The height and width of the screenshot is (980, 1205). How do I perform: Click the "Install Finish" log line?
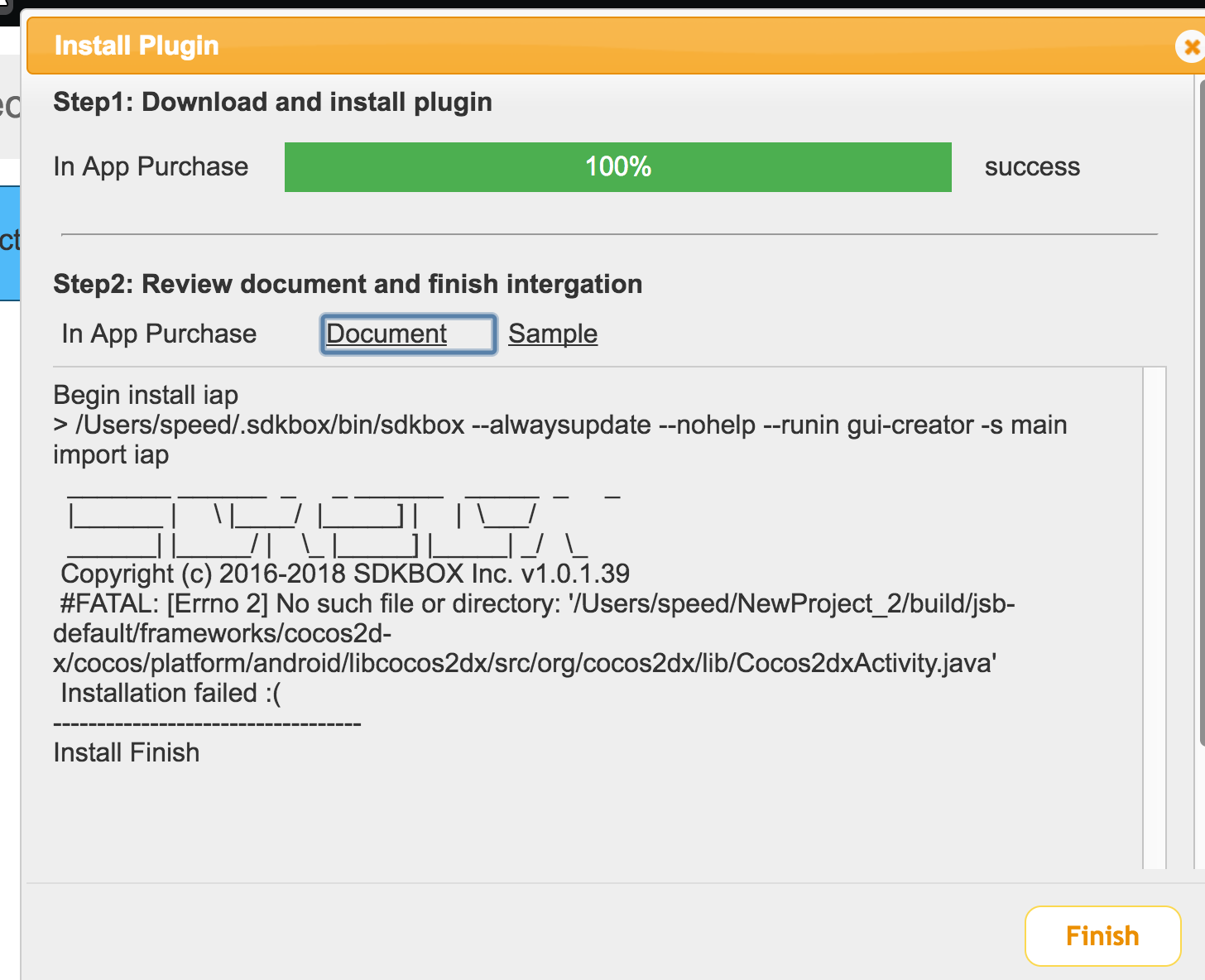[x=127, y=753]
